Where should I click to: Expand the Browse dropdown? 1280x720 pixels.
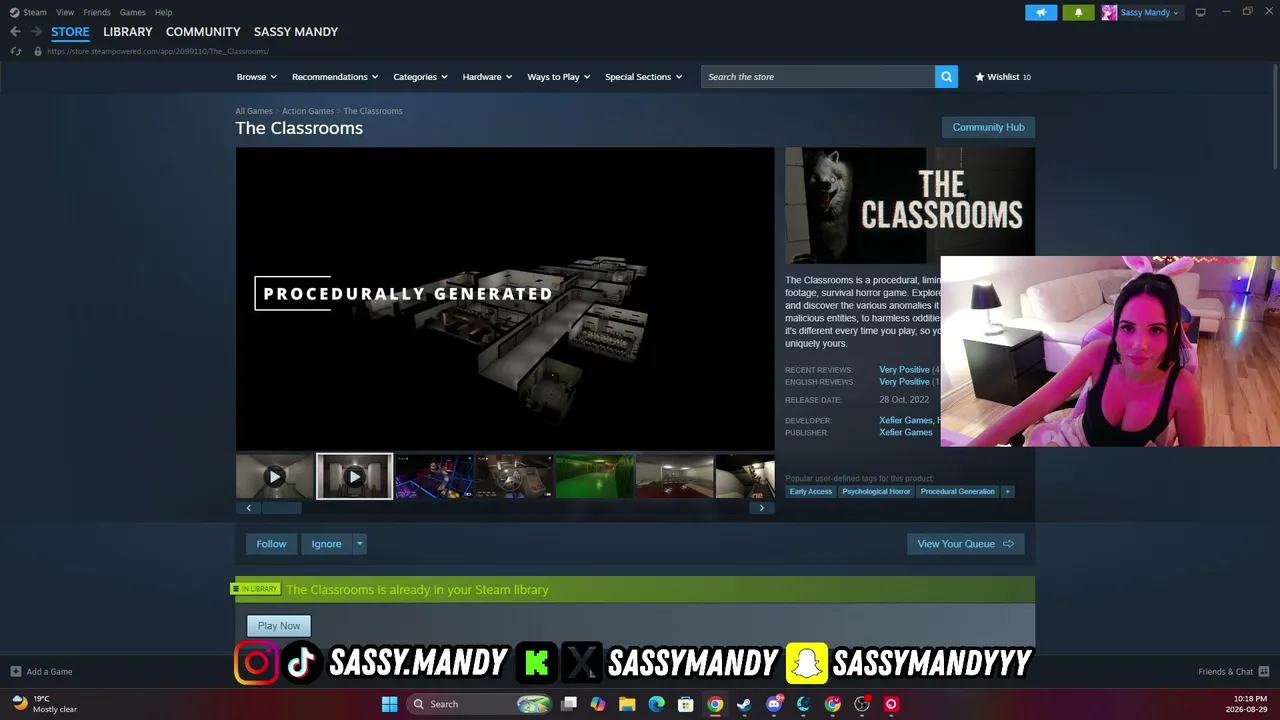tap(257, 77)
